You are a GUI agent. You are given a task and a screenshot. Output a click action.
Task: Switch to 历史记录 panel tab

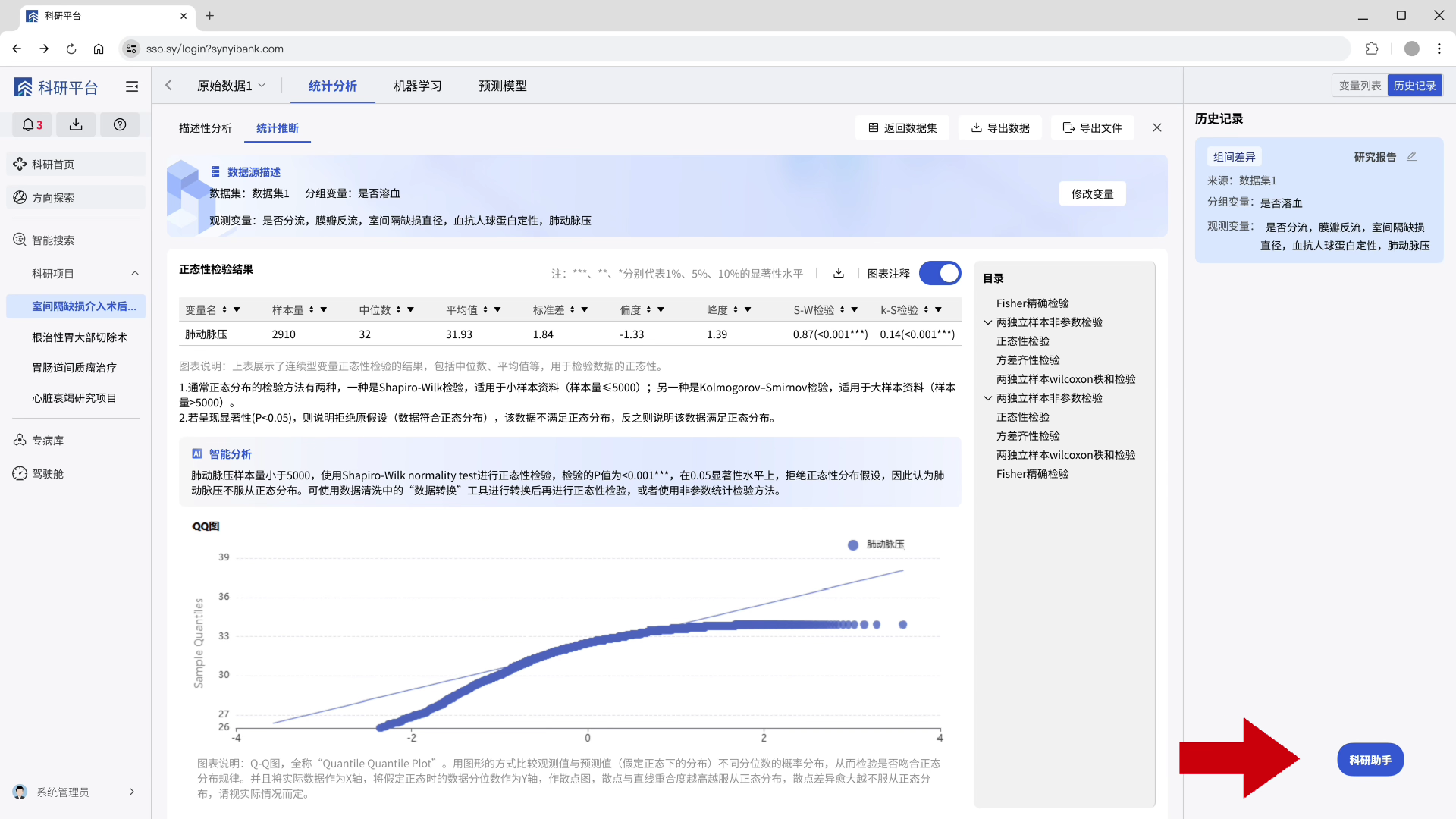(x=1415, y=86)
